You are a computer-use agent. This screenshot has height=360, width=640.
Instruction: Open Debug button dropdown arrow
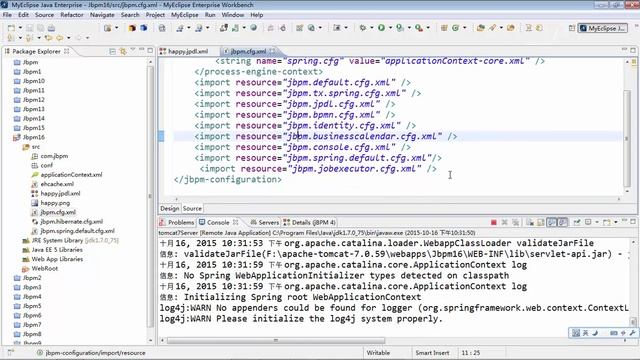371,28
